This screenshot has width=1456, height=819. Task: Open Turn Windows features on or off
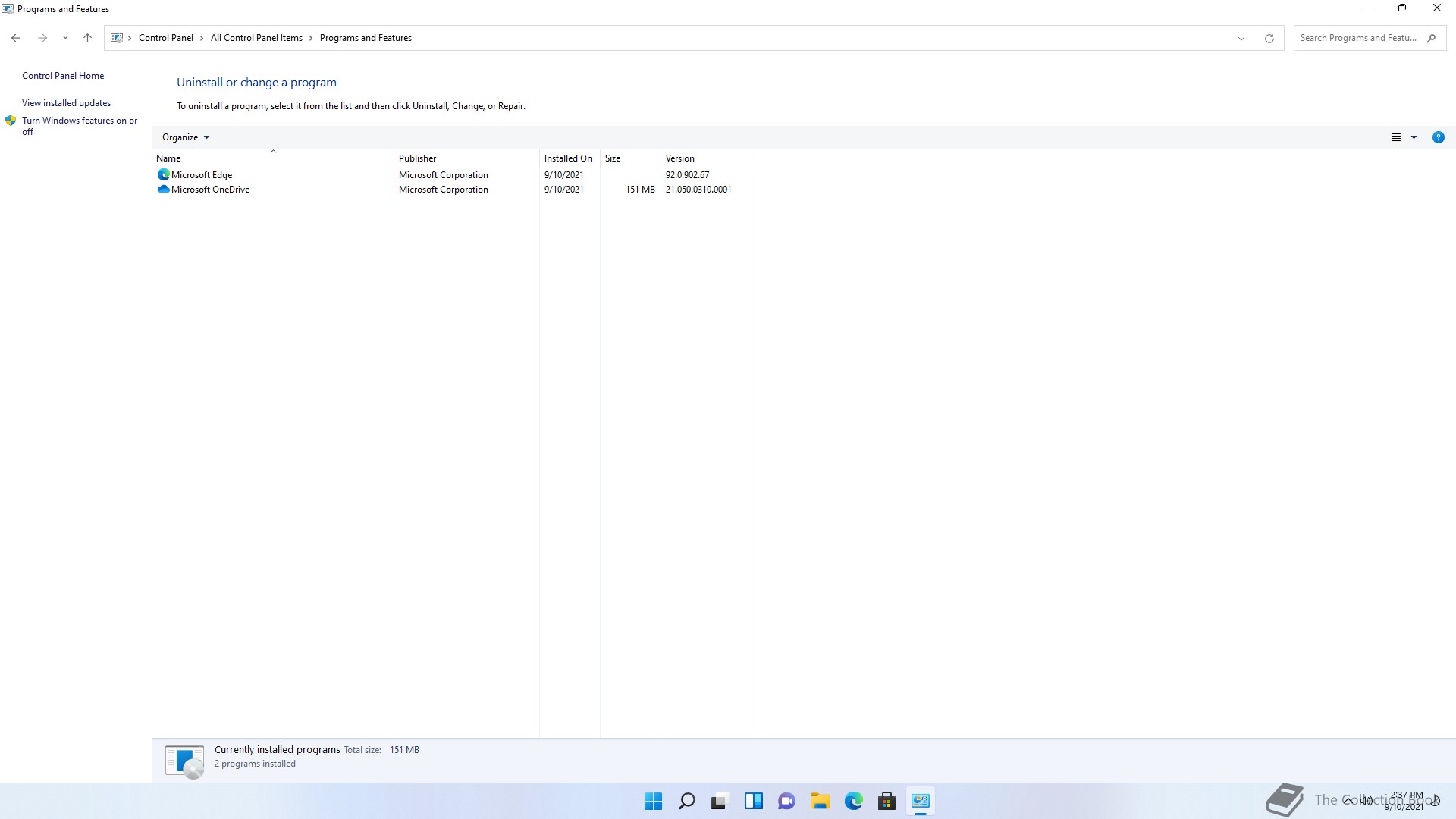coord(80,126)
